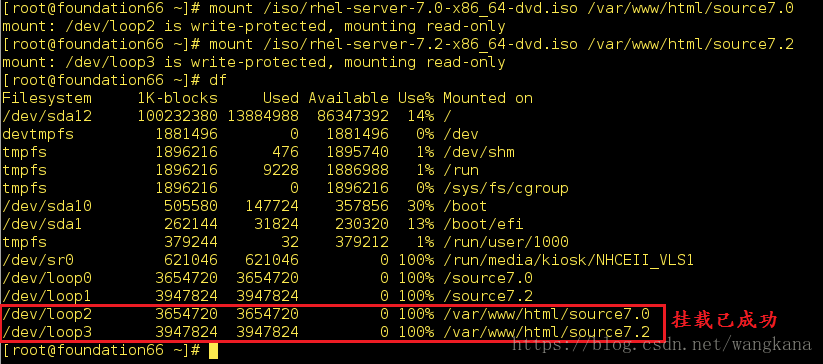Select the /dev/loop0 filesystem entry
This screenshot has width=823, height=364.
click(47, 278)
